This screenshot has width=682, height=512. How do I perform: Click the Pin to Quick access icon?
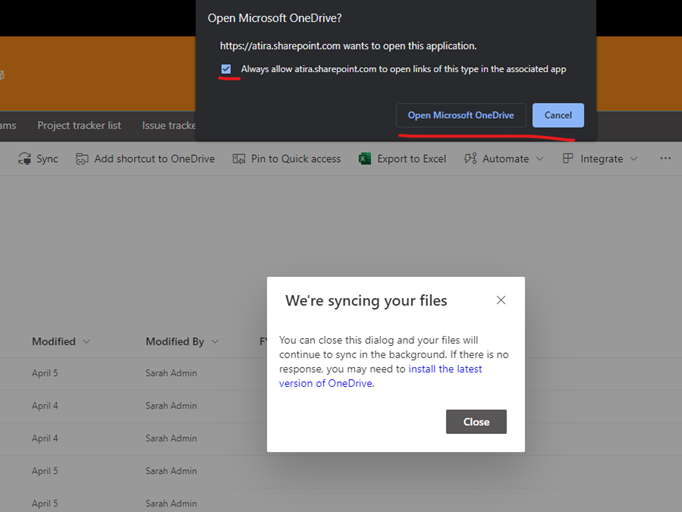pos(239,159)
